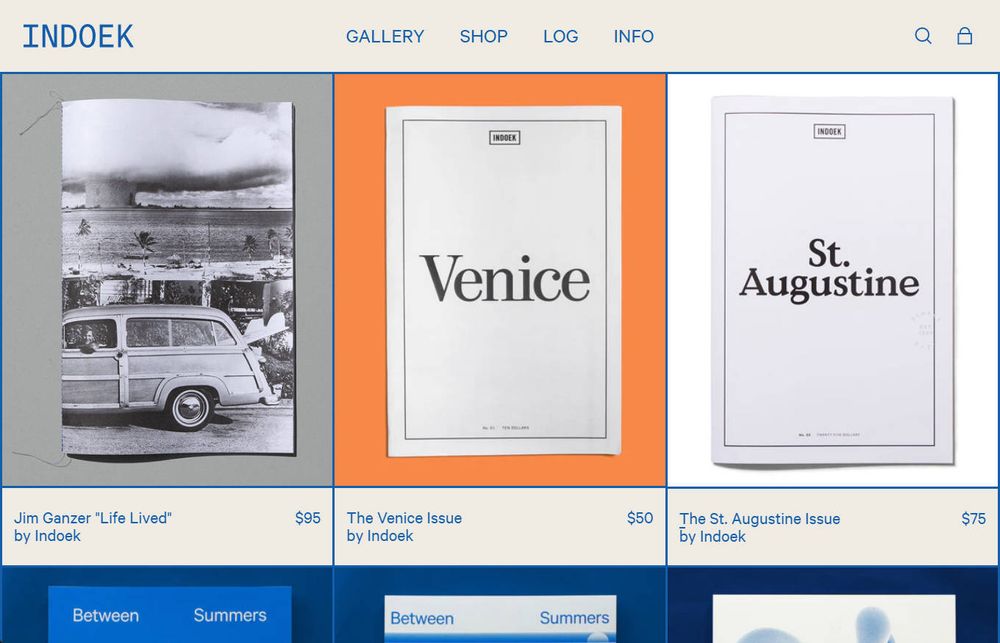Click The Venice Issue title link
1000x643 pixels.
404,518
